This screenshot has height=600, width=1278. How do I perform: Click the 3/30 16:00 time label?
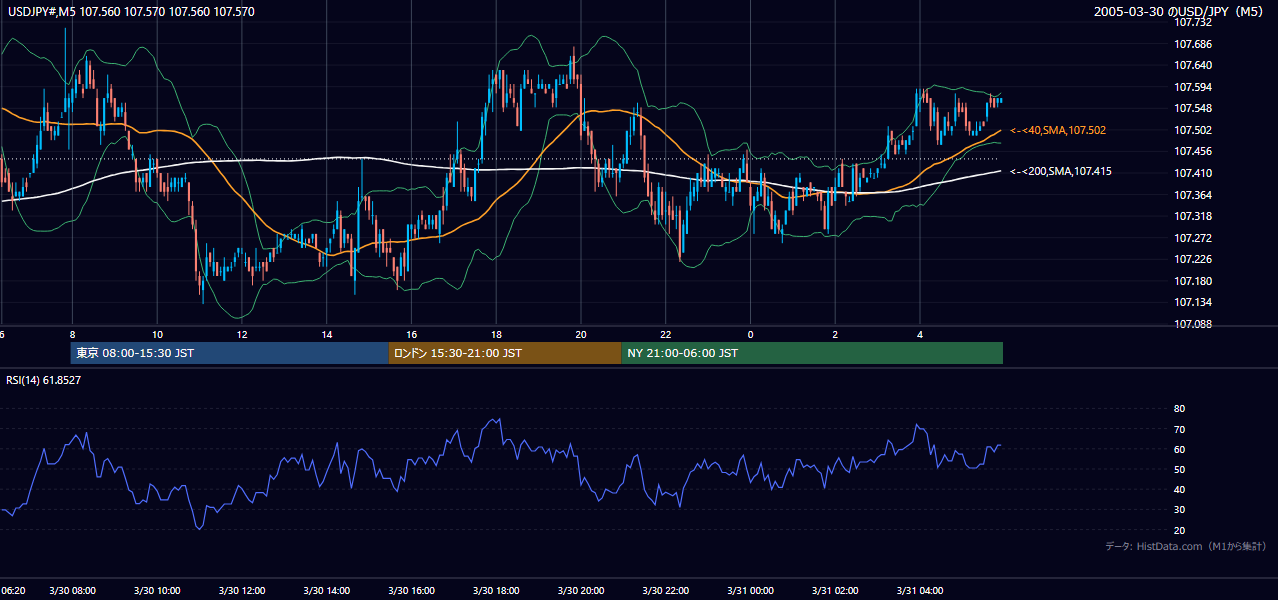pos(411,591)
